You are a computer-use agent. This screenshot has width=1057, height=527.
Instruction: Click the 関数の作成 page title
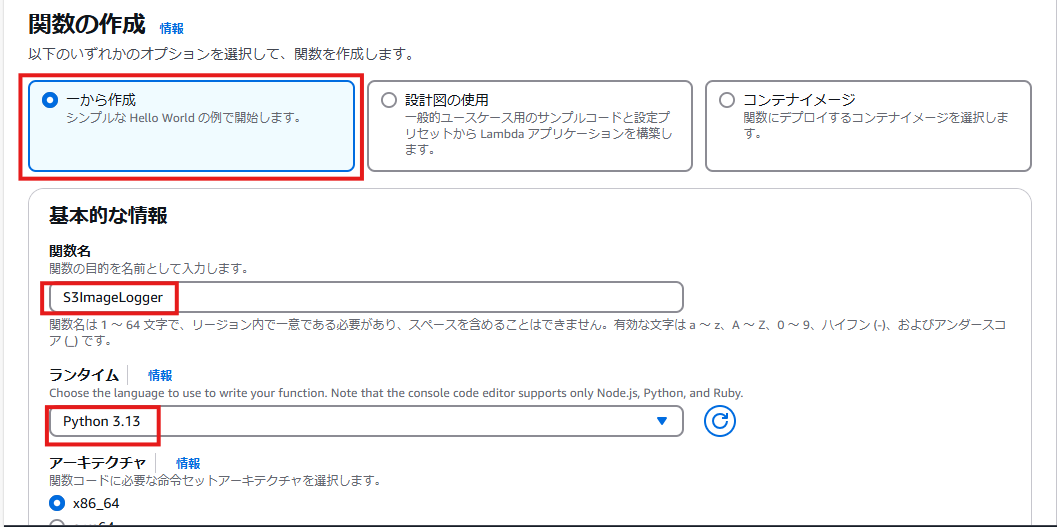coord(86,26)
